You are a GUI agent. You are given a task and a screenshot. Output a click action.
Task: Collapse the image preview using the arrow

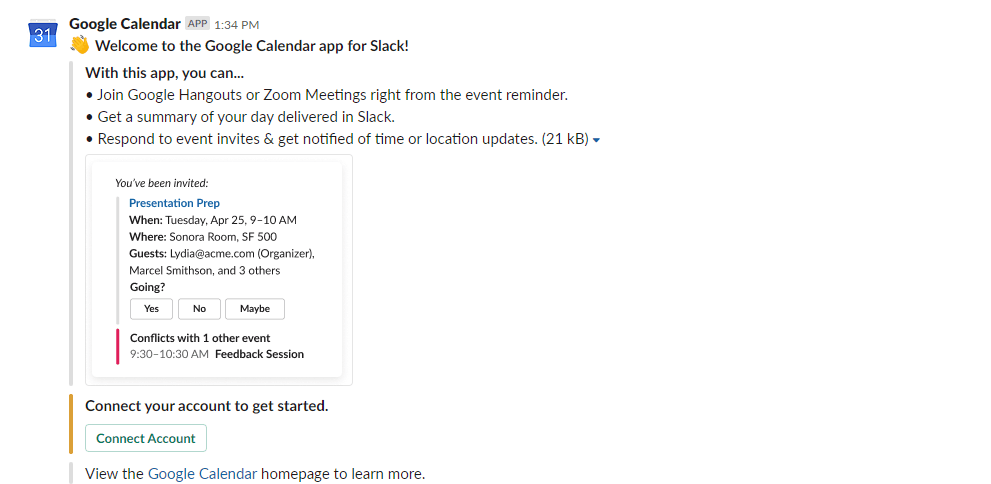pyautogui.click(x=597, y=141)
